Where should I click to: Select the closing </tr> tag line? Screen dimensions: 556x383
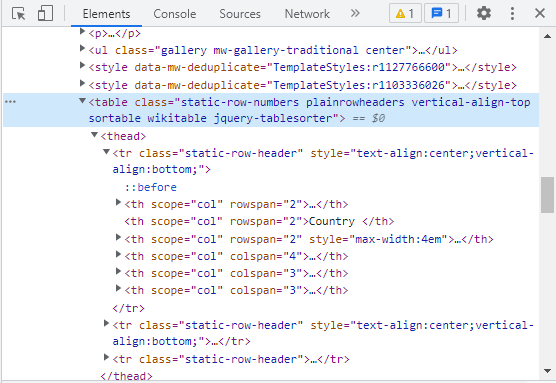pos(128,308)
